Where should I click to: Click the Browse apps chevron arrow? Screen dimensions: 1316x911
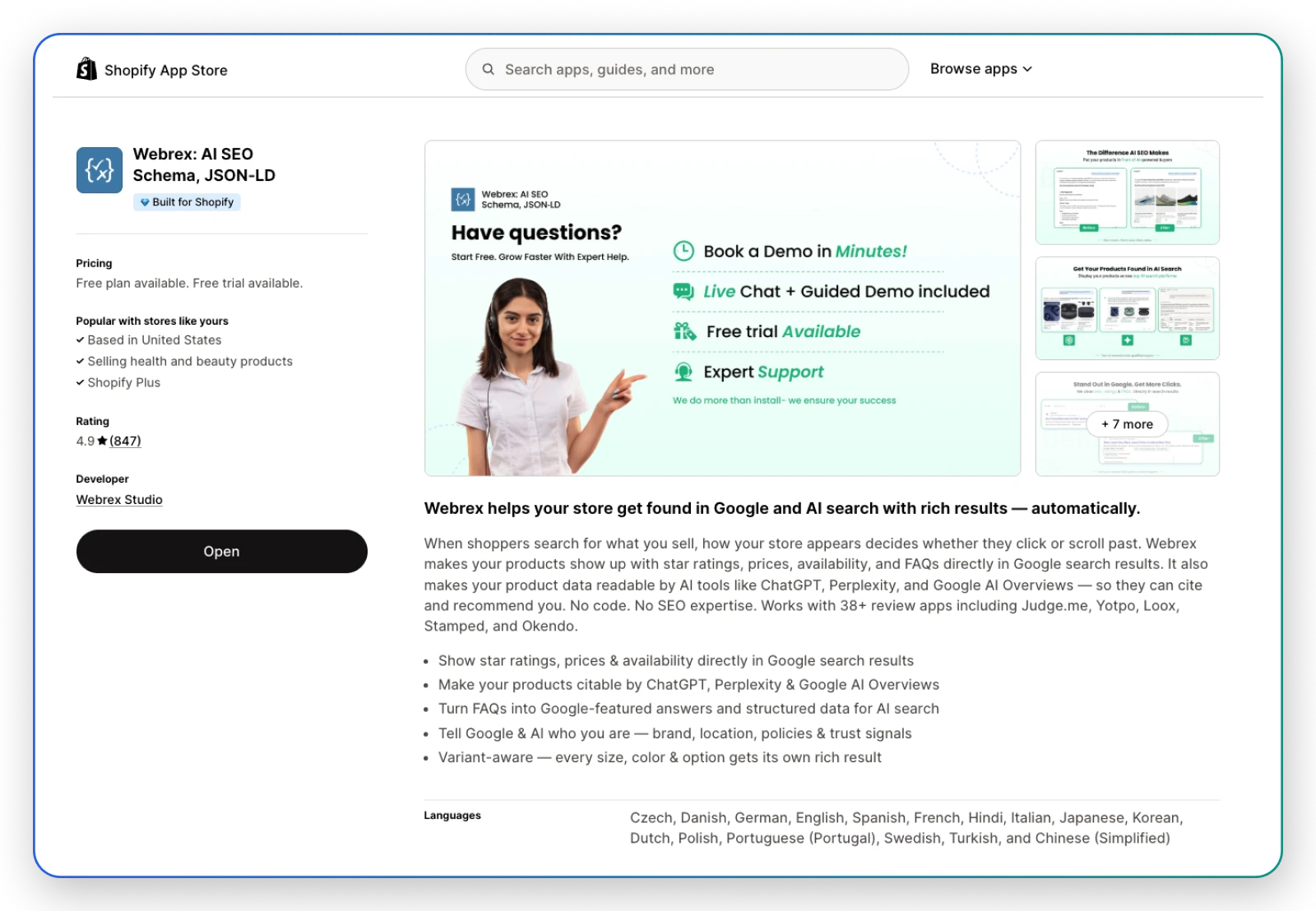click(1027, 70)
